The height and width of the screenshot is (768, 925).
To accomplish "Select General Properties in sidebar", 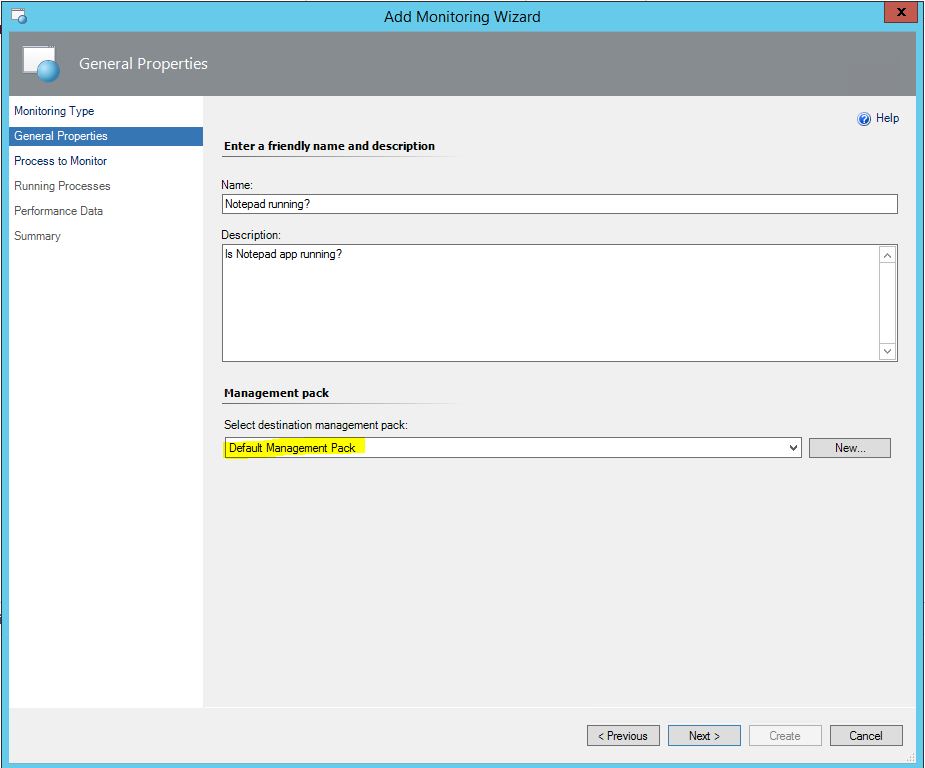I will coord(61,136).
